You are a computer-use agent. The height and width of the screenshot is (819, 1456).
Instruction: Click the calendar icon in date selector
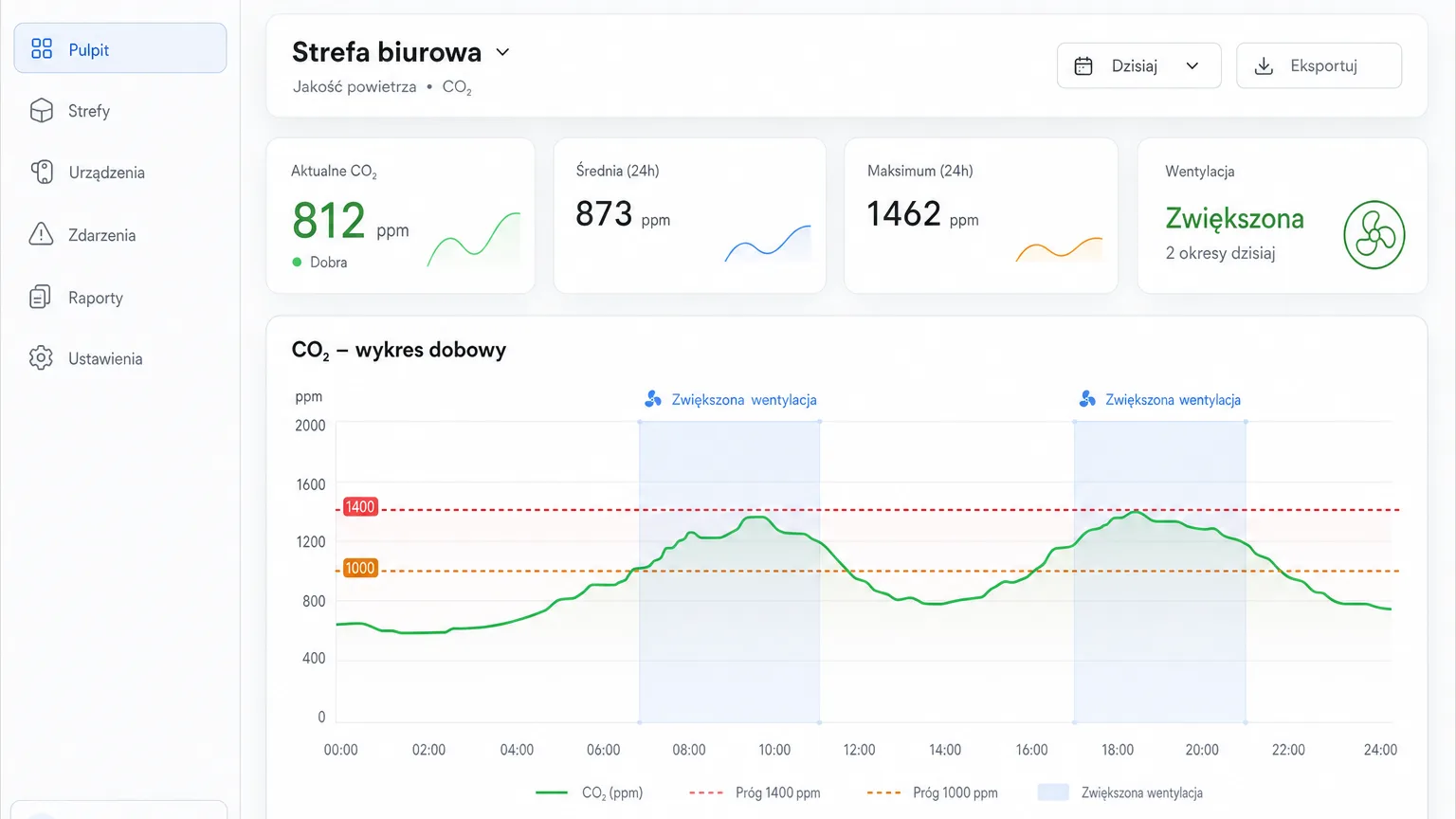point(1083,66)
